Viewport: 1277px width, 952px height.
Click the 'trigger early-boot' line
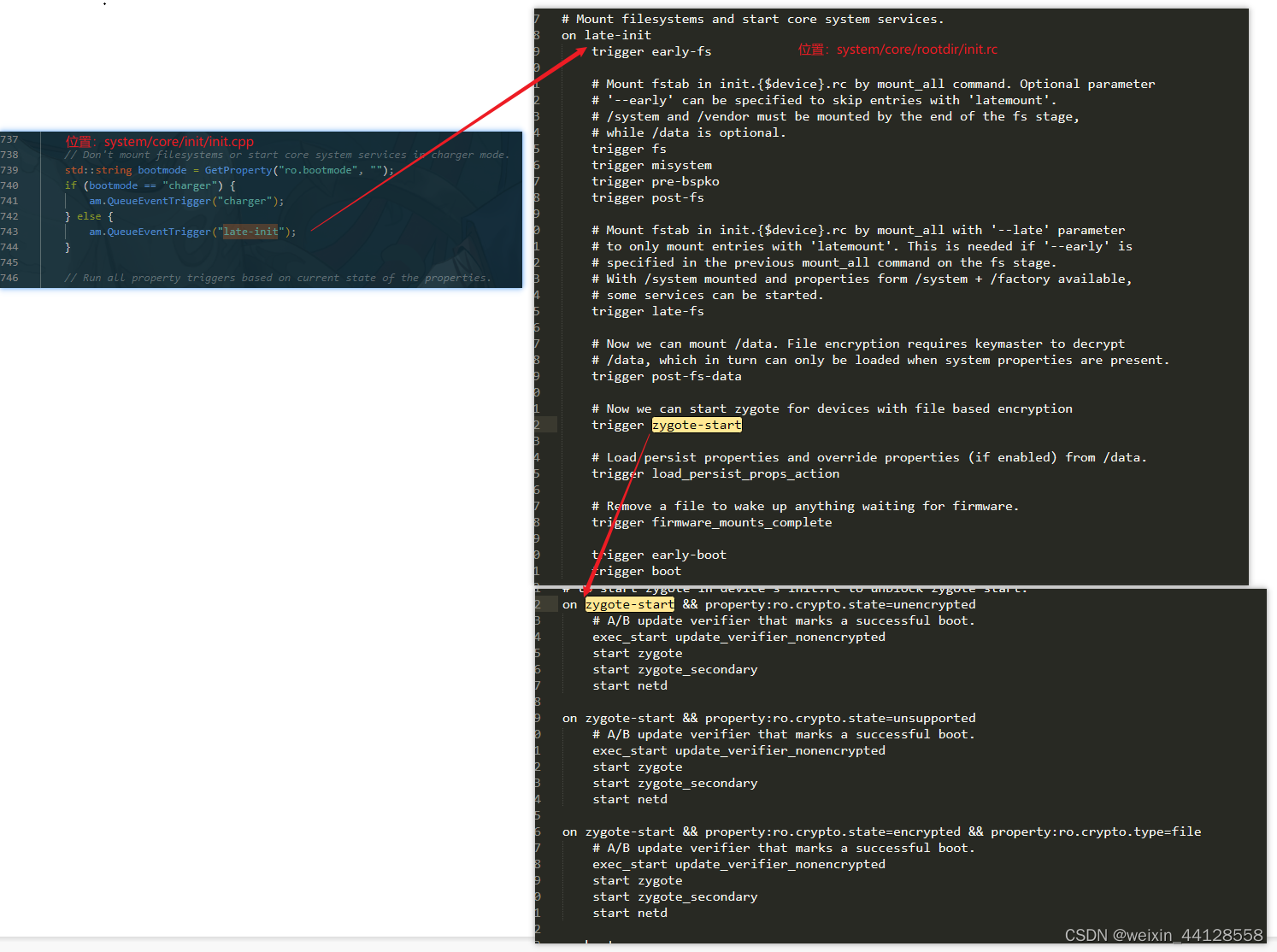[x=659, y=555]
